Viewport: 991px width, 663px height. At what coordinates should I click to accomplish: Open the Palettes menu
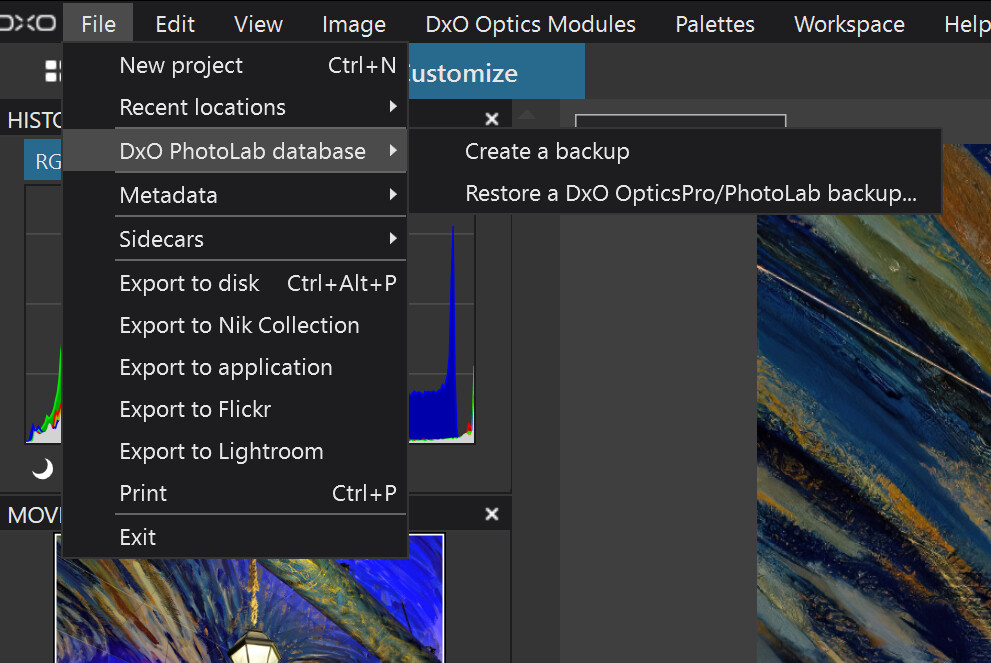tap(715, 24)
